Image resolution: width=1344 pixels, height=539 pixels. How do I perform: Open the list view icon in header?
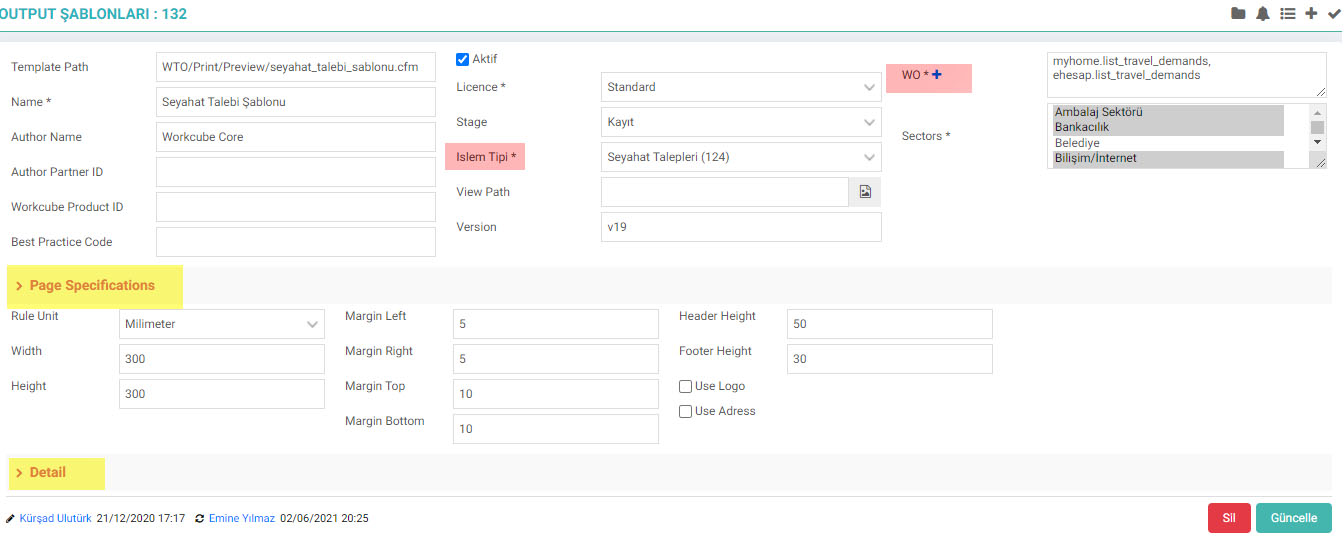pyautogui.click(x=1288, y=14)
